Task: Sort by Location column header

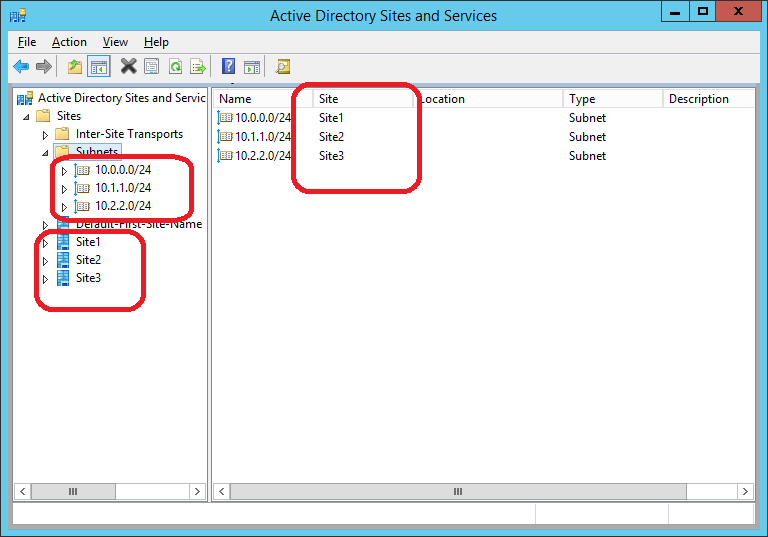Action: (x=489, y=98)
